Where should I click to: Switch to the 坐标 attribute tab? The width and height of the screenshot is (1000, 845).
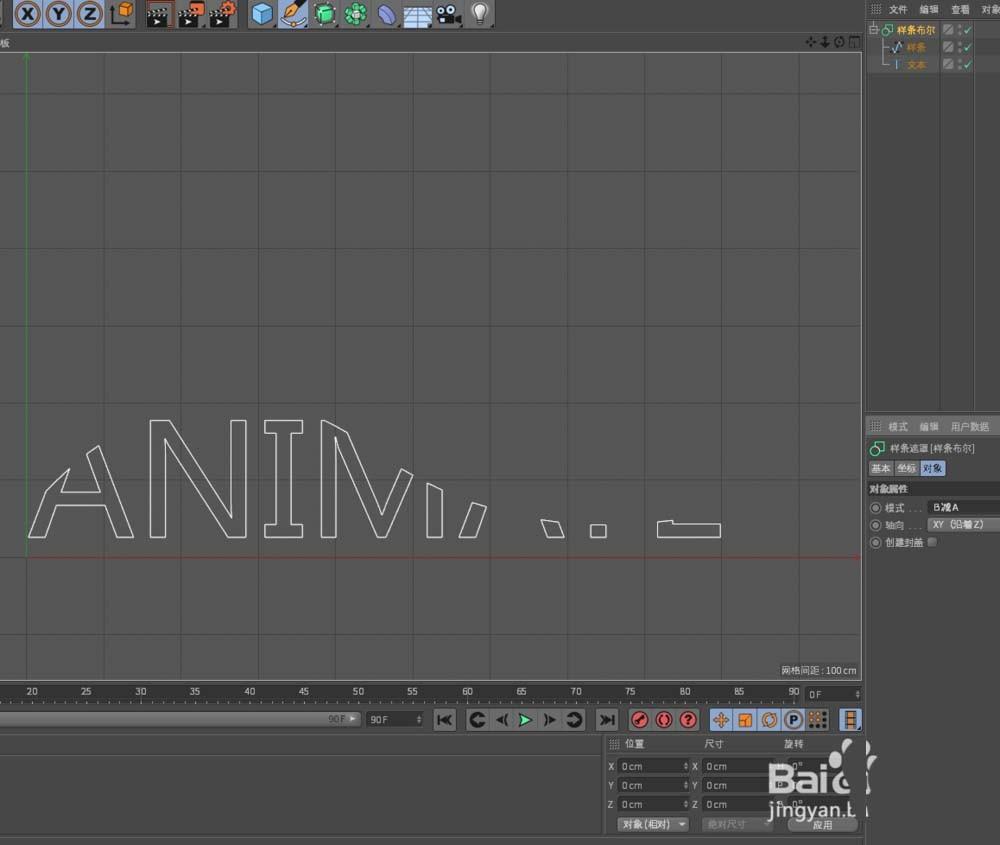[x=906, y=468]
